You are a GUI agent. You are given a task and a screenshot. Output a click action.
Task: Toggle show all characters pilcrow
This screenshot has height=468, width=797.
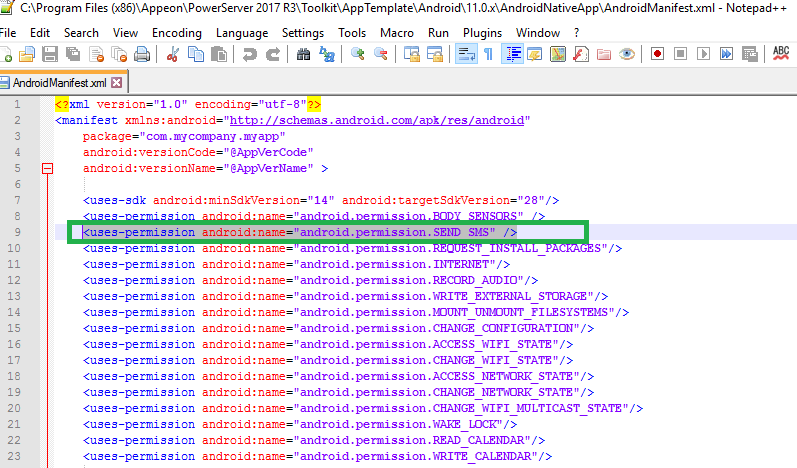tap(488, 54)
